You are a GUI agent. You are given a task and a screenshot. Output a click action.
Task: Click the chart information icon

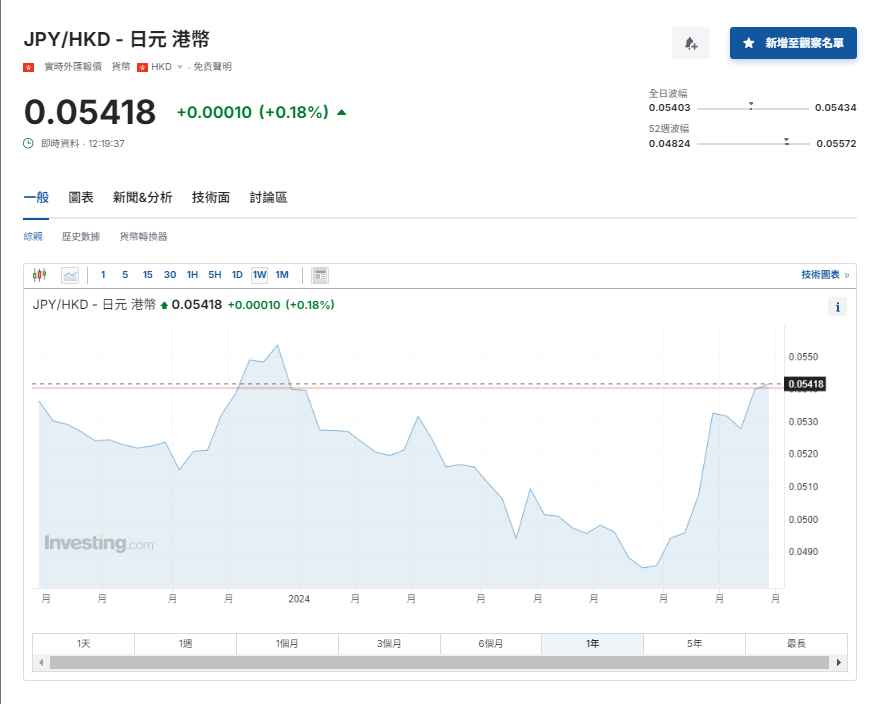(x=837, y=306)
